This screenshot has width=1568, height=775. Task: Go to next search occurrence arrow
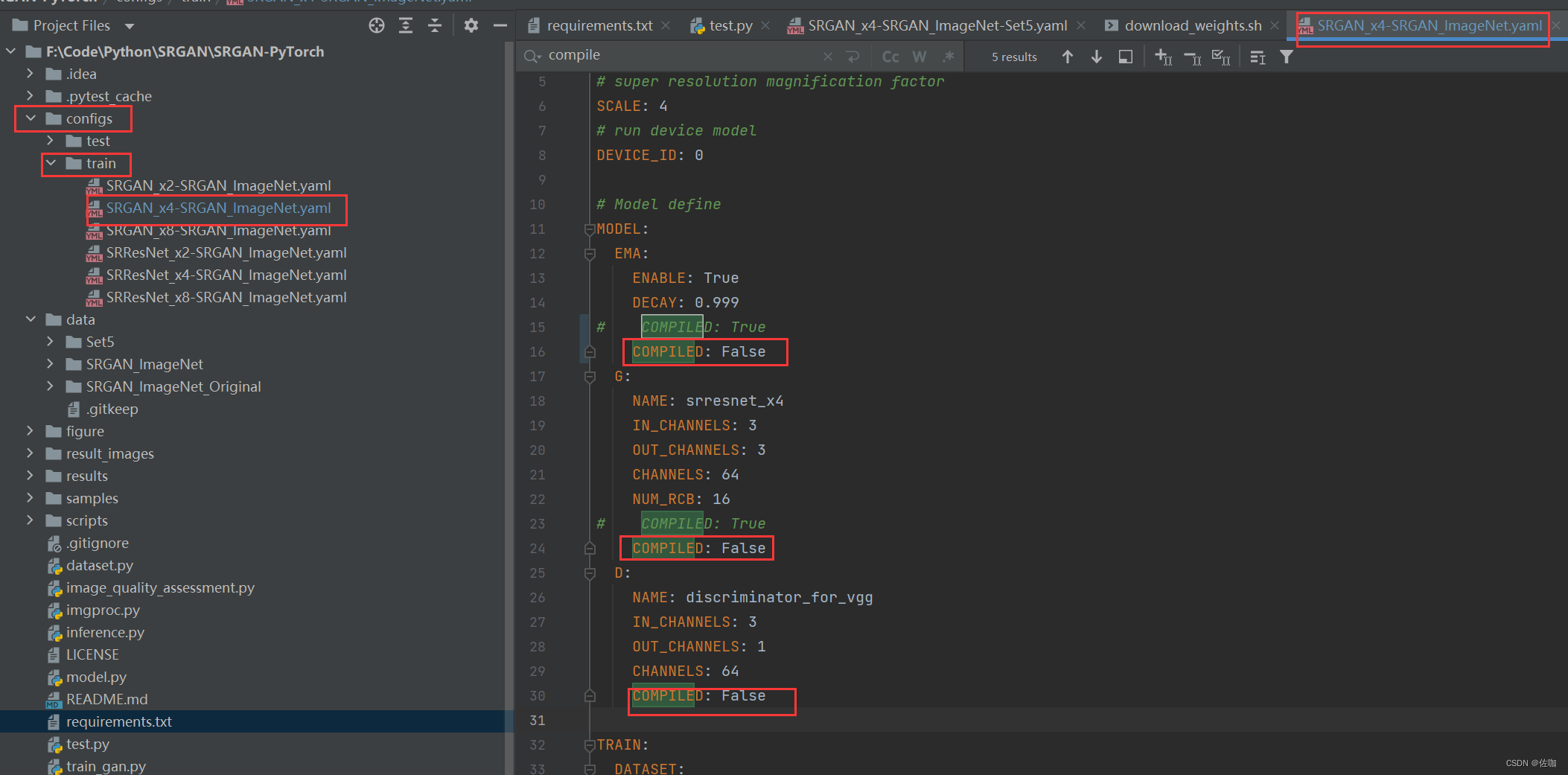tap(1097, 57)
